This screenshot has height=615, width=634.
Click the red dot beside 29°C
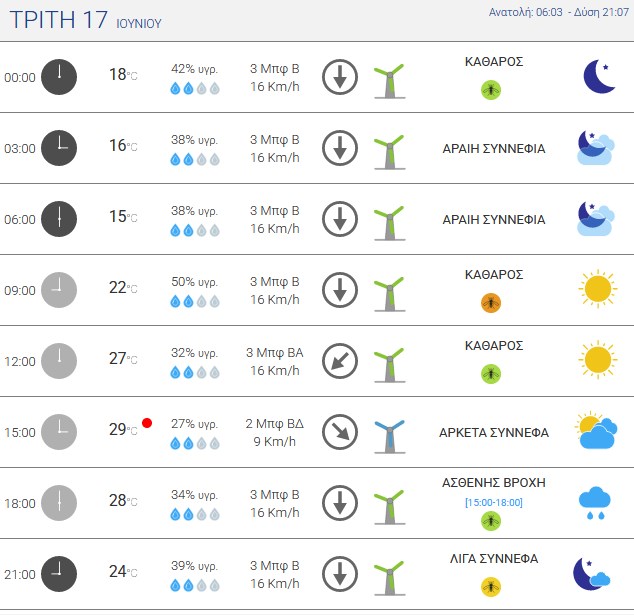(147, 423)
